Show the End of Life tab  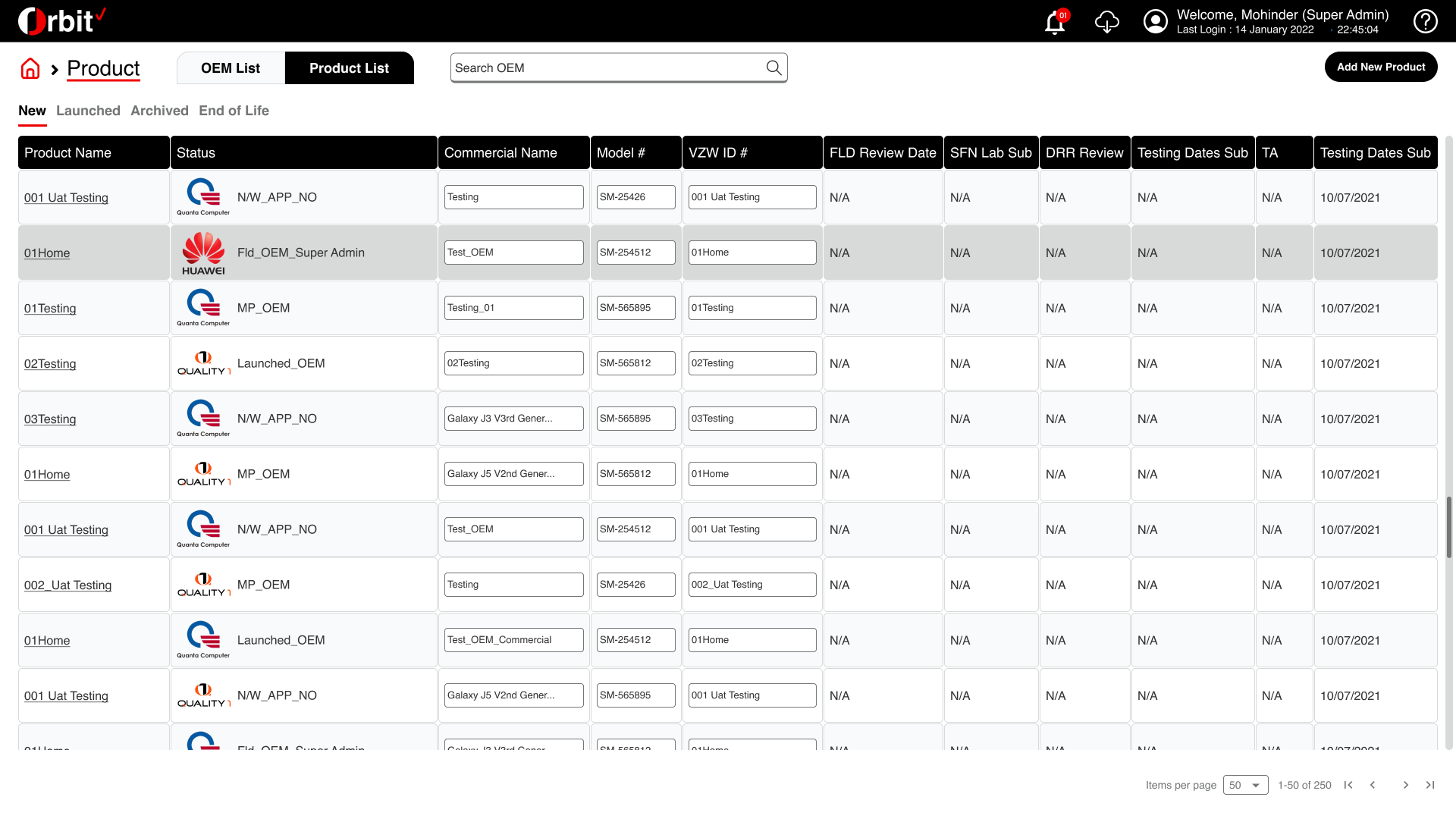point(234,111)
